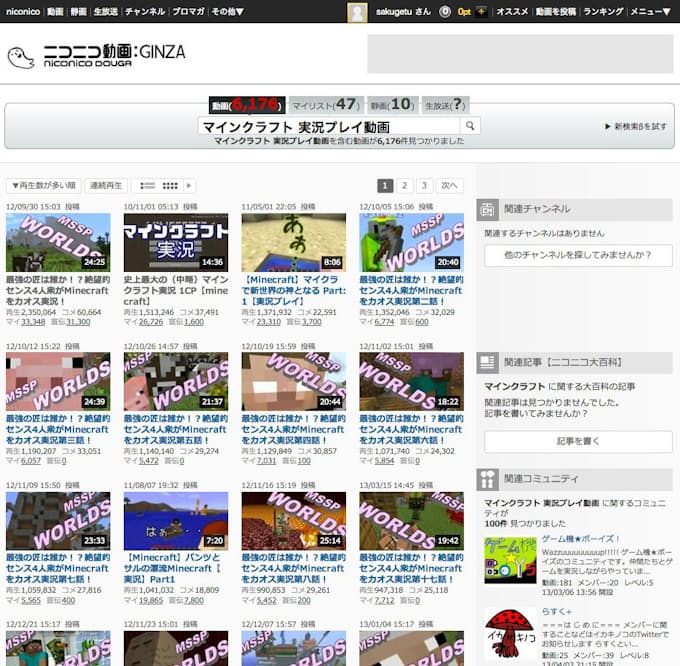The height and width of the screenshot is (666, 680).
Task: Open the メニュー dropdown at top right
Action: tap(650, 12)
